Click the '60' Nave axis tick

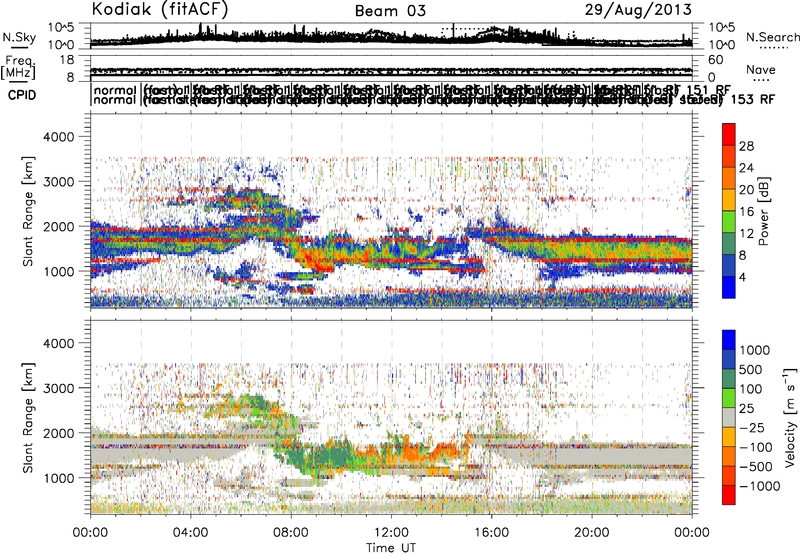click(x=715, y=60)
